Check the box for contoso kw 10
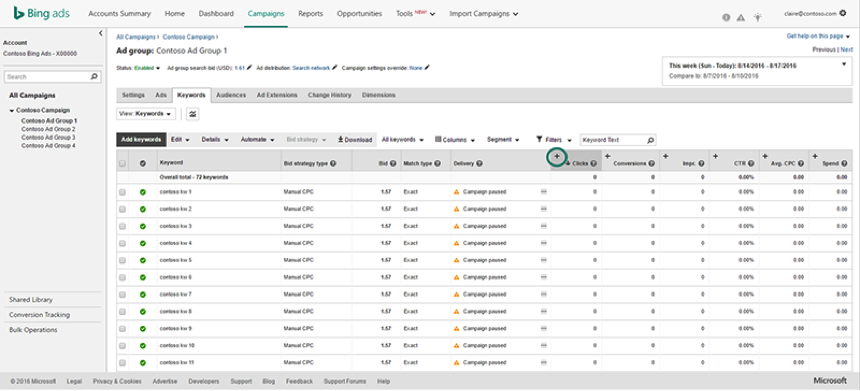Screen dimensions: 860x391 [x=122, y=346]
